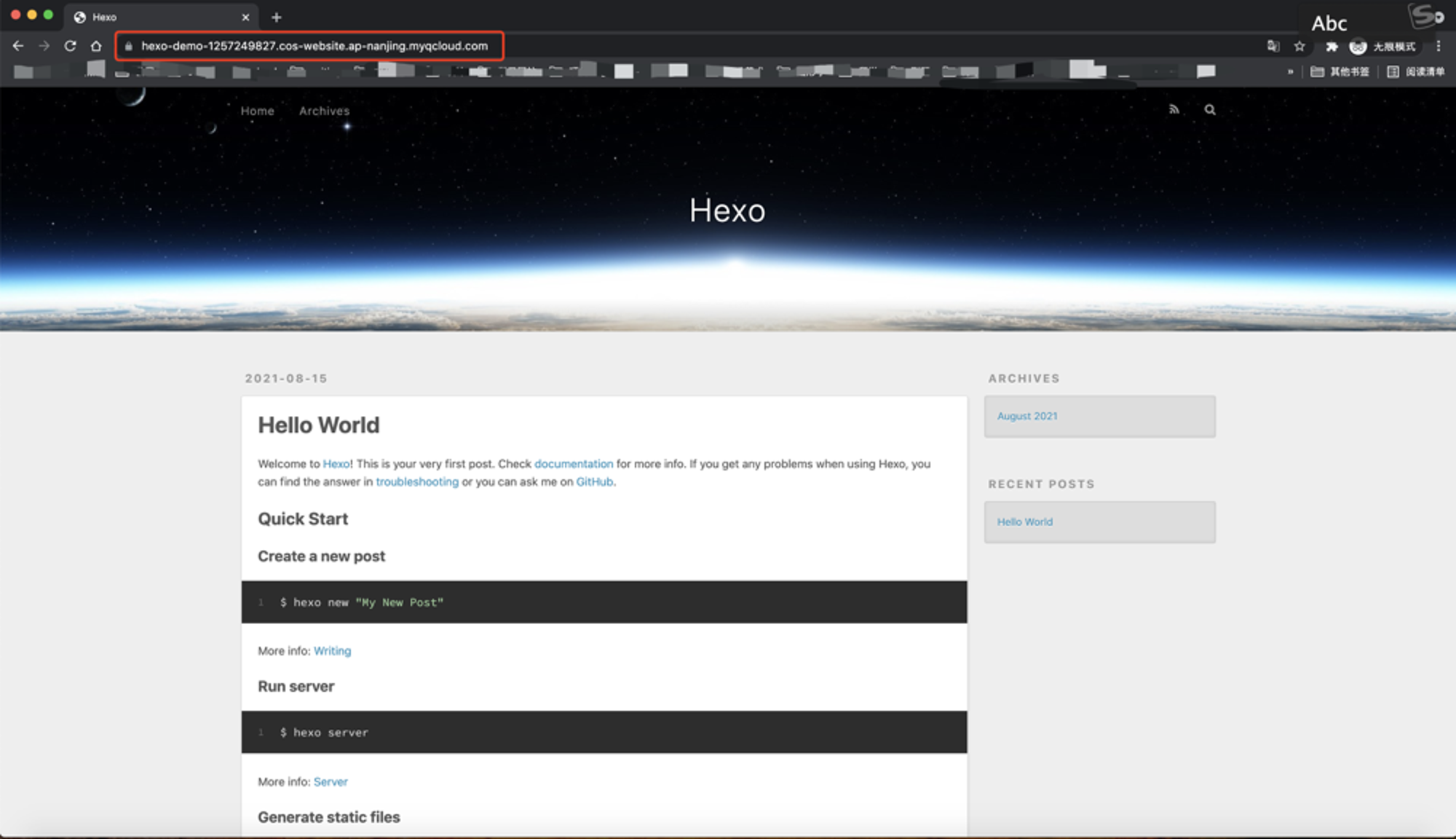Image resolution: width=1456 pixels, height=839 pixels.
Task: Go back using browser back arrow
Action: tap(18, 46)
